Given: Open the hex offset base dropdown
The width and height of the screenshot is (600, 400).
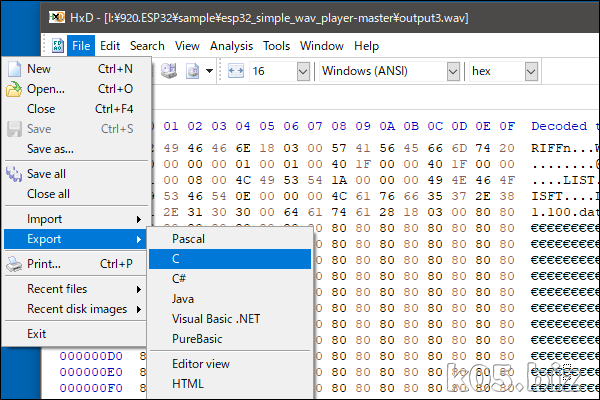Looking at the screenshot, I should point(531,71).
